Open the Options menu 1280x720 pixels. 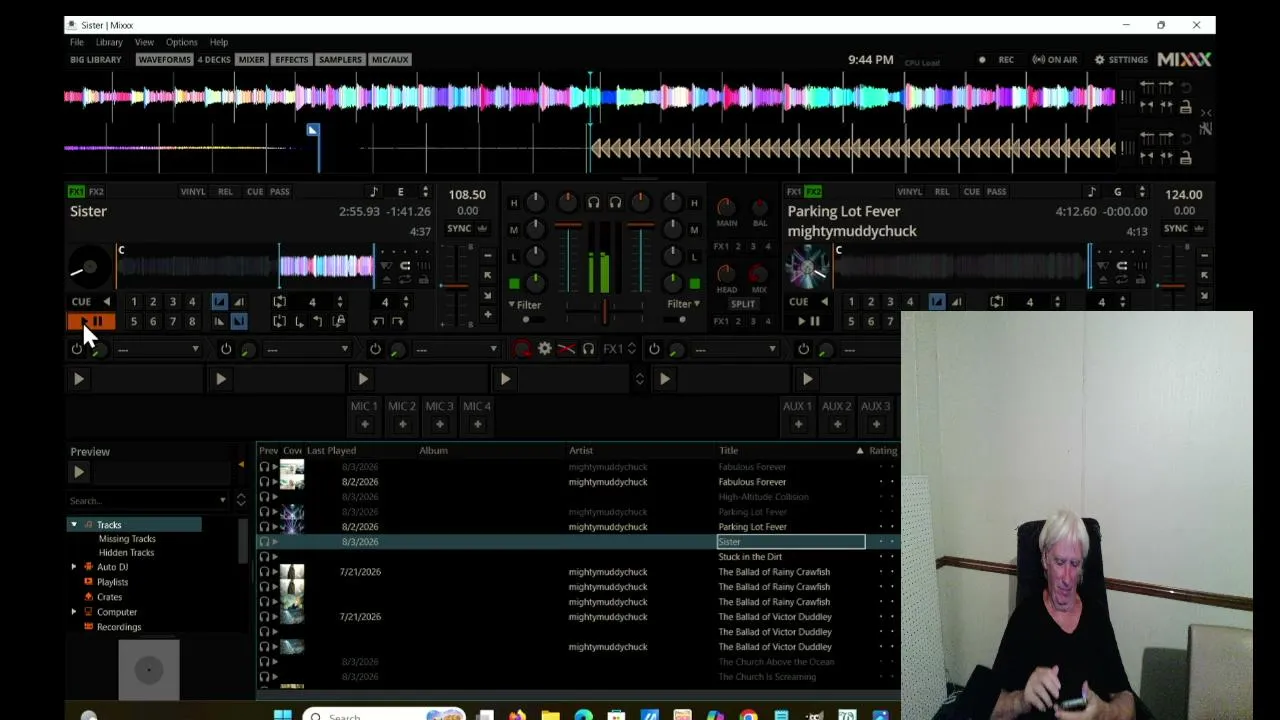click(x=182, y=42)
